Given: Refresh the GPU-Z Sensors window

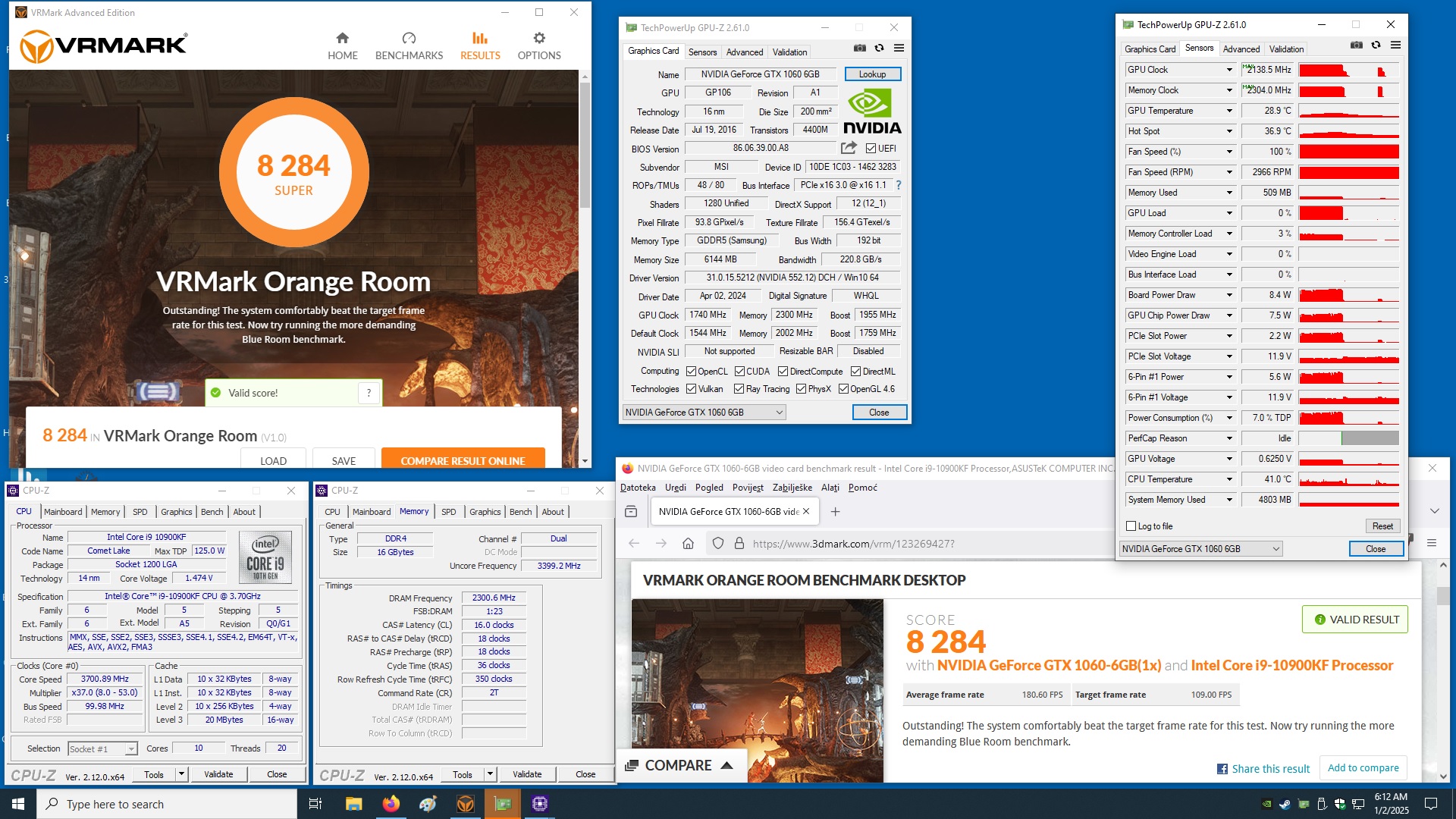Looking at the screenshot, I should (1376, 45).
